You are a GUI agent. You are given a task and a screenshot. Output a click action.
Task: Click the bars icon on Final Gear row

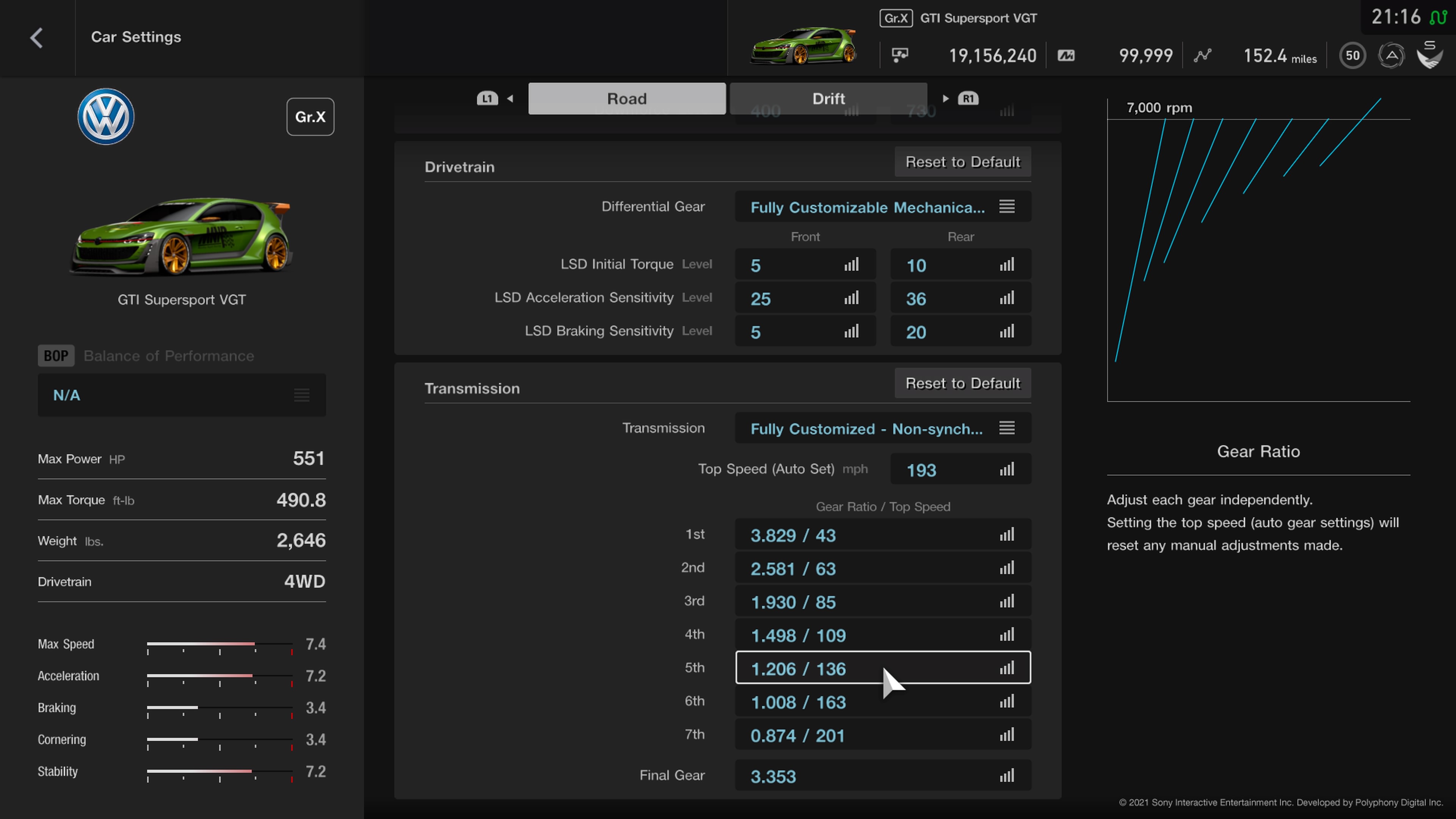pyautogui.click(x=1007, y=775)
